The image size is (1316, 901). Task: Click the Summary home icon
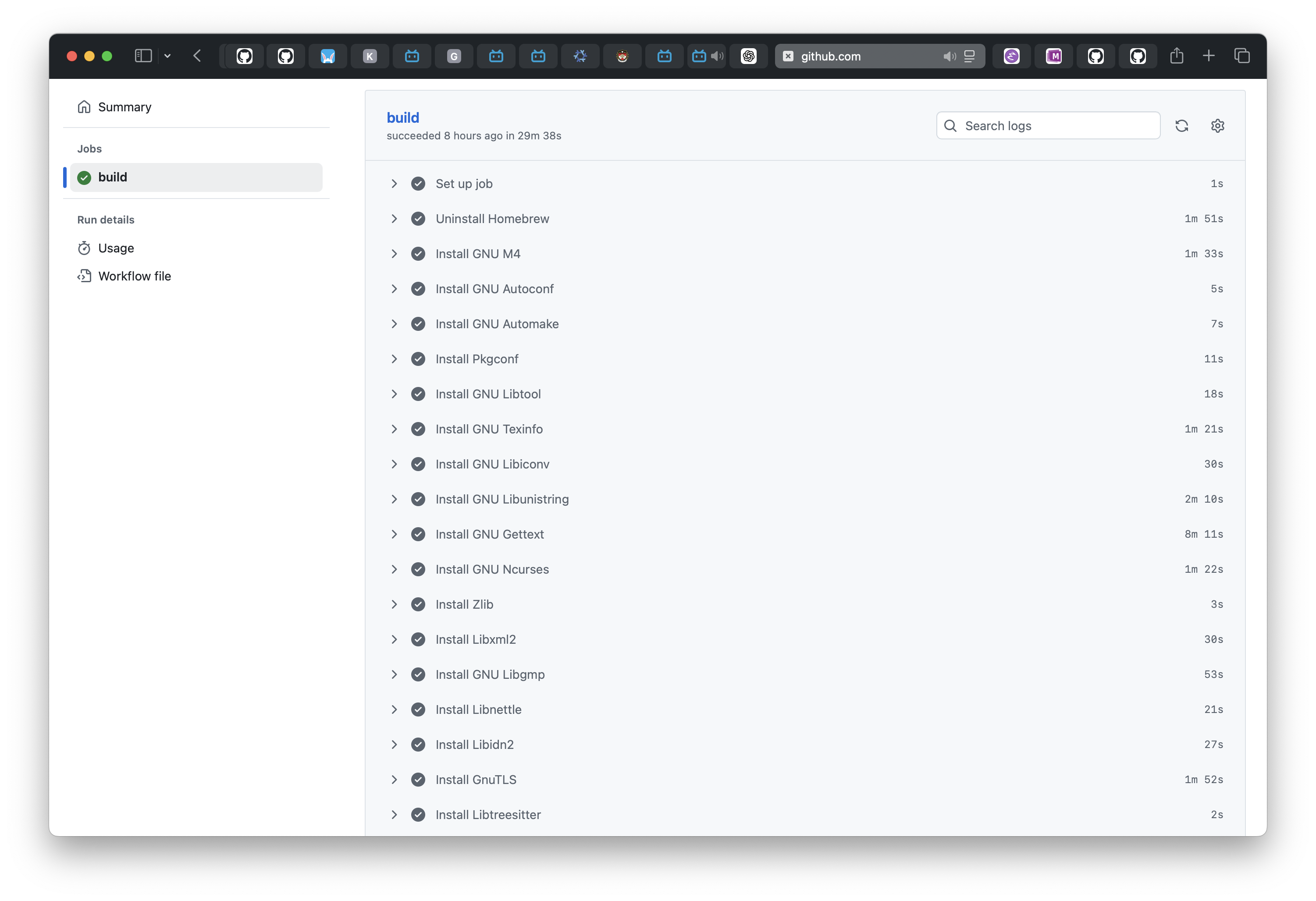coord(84,106)
